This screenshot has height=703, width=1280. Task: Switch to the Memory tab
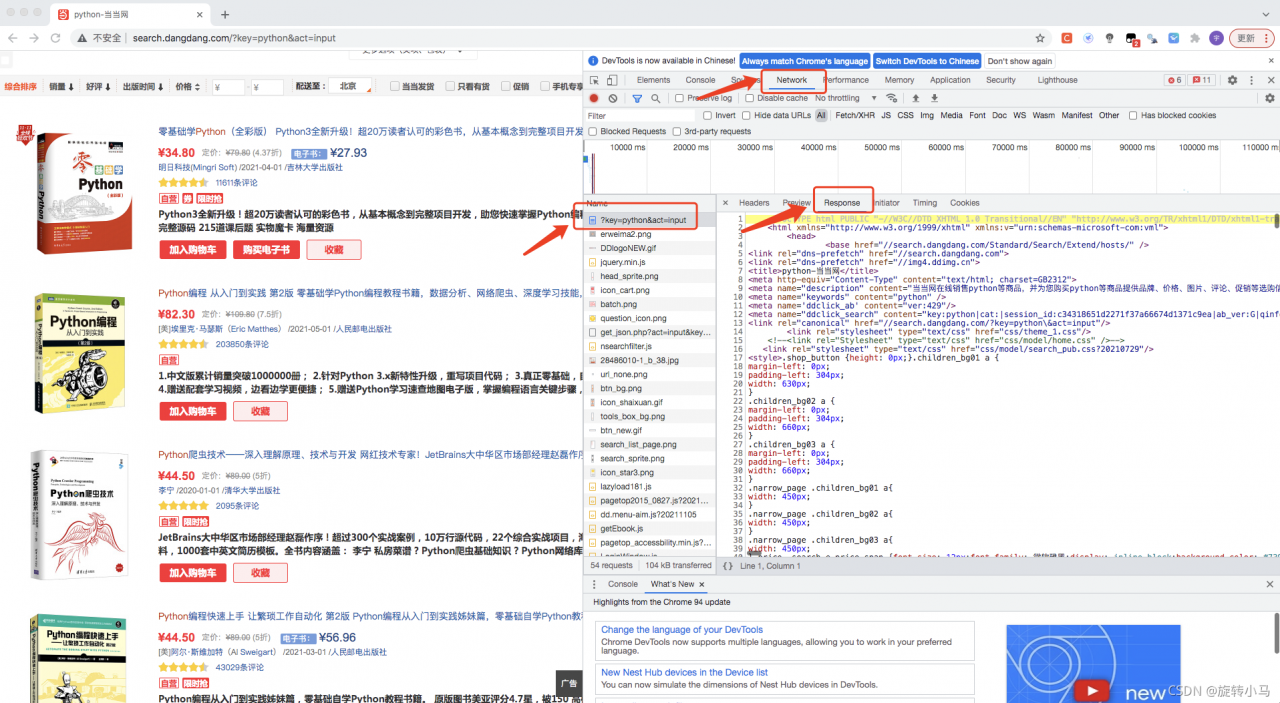[x=899, y=80]
